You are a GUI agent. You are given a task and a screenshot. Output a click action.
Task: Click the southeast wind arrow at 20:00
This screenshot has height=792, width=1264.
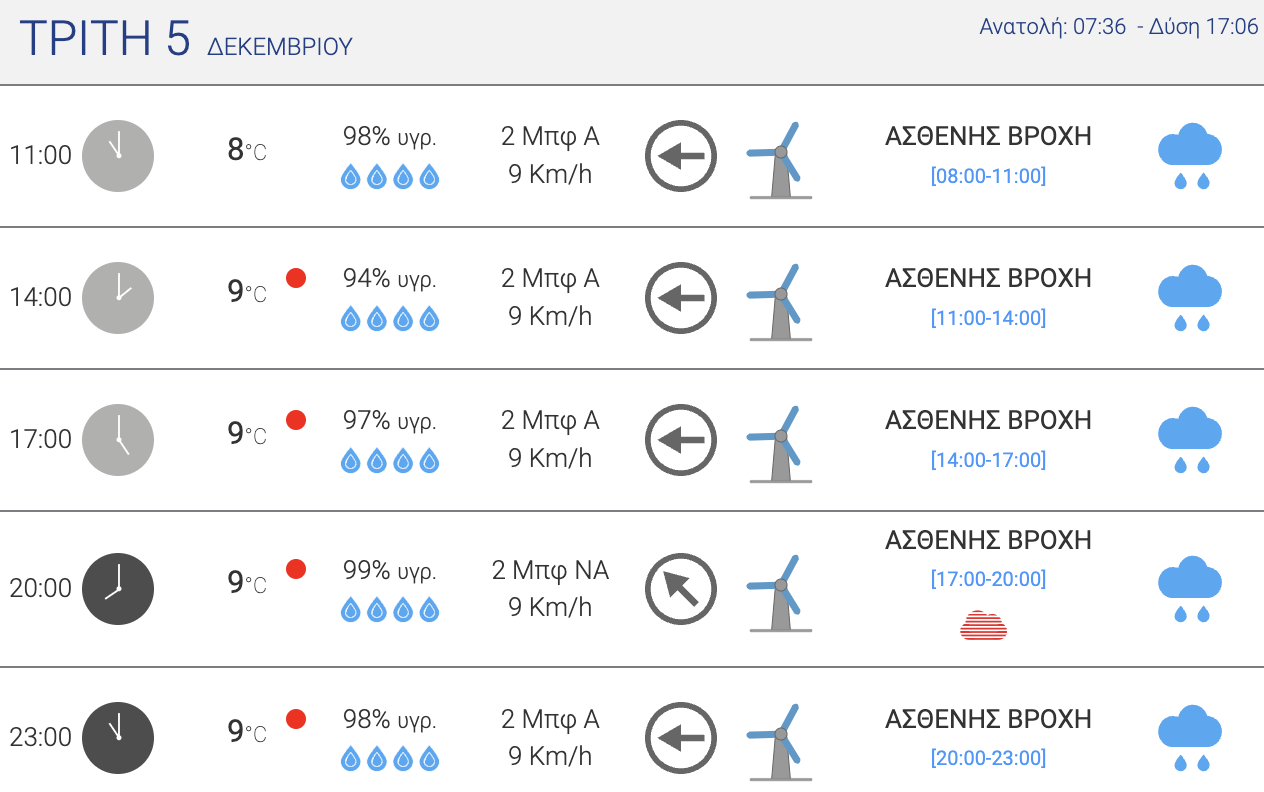(681, 589)
